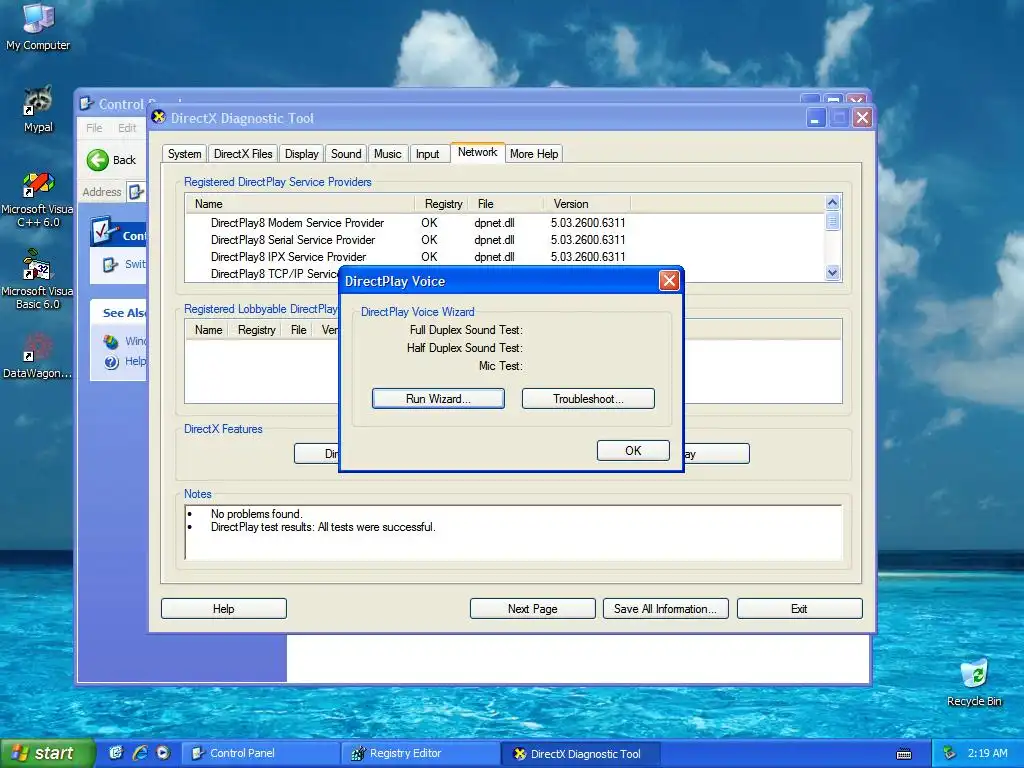1024x768 pixels.
Task: Switch to the Music tab
Action: tap(387, 154)
